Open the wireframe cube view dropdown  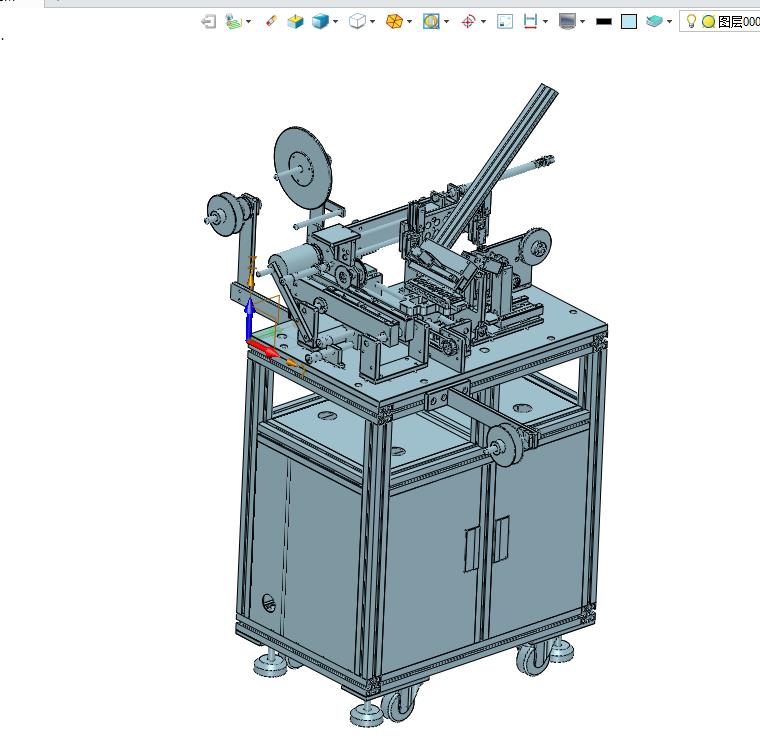(372, 22)
